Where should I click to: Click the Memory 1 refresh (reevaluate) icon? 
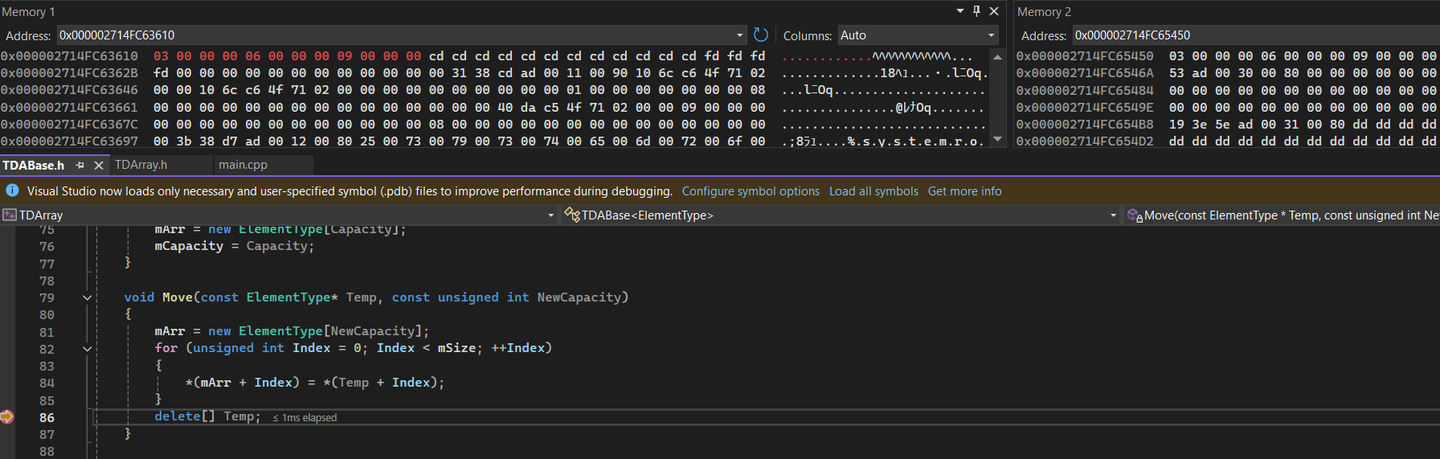[x=761, y=35]
